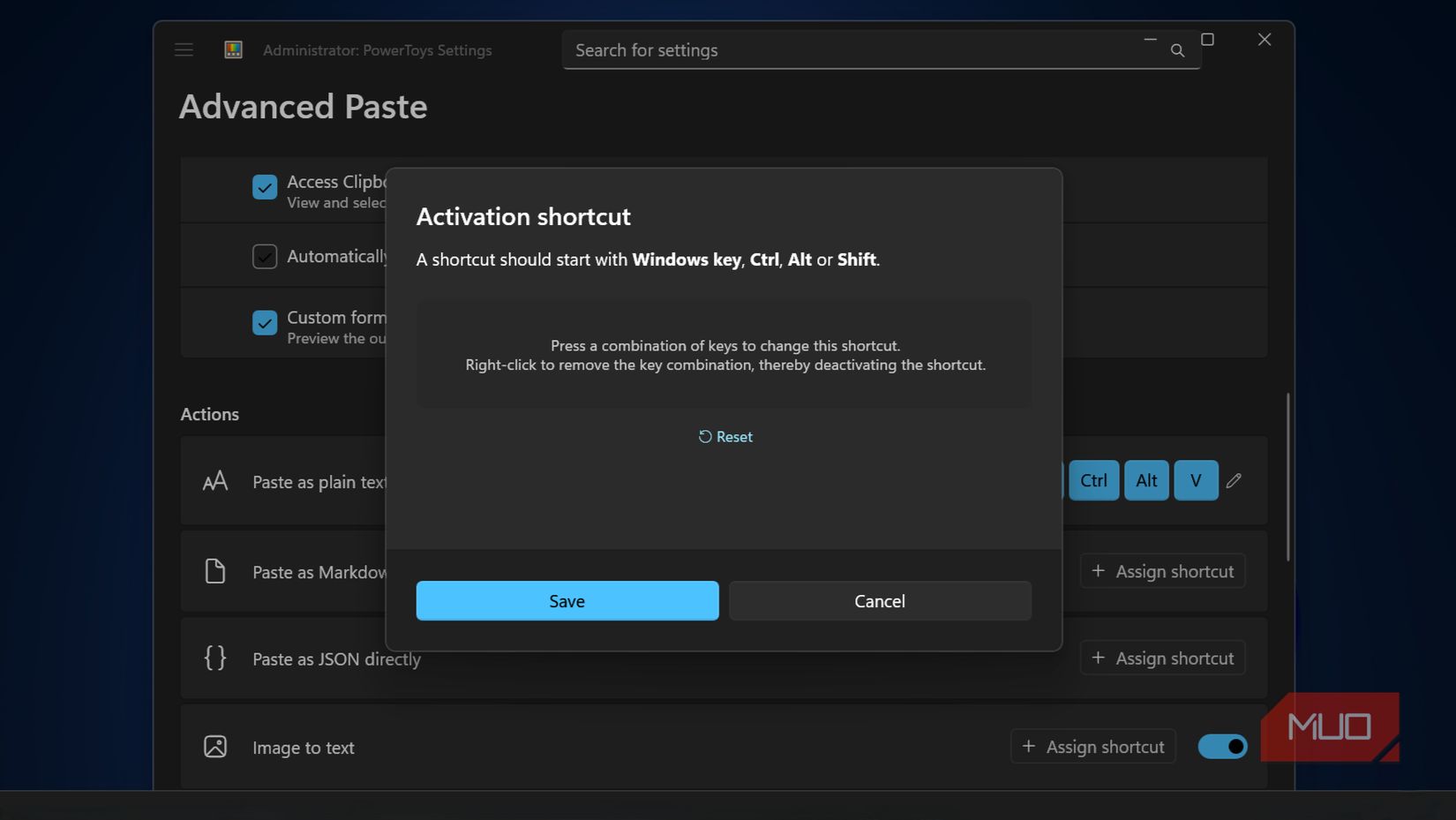This screenshot has width=1456, height=820.
Task: Click the settings page vertical scrollbar
Action: tap(1287, 477)
